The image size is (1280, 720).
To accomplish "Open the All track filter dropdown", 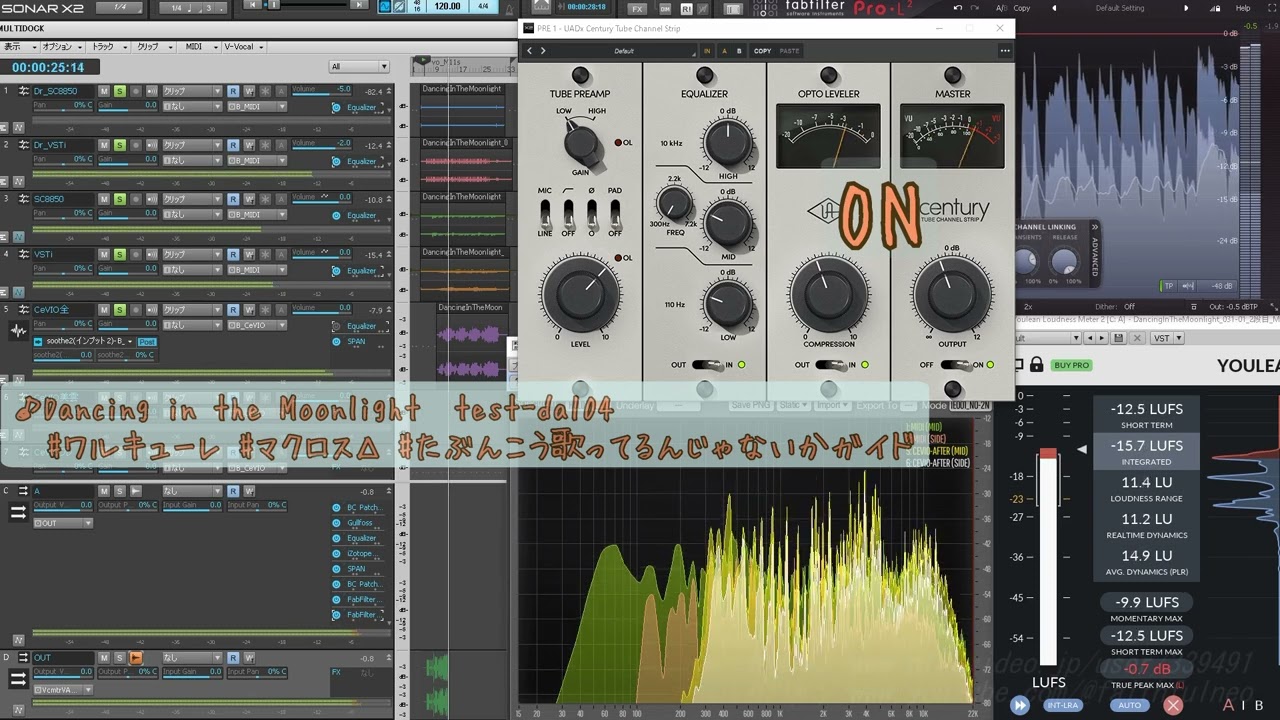I will point(359,67).
